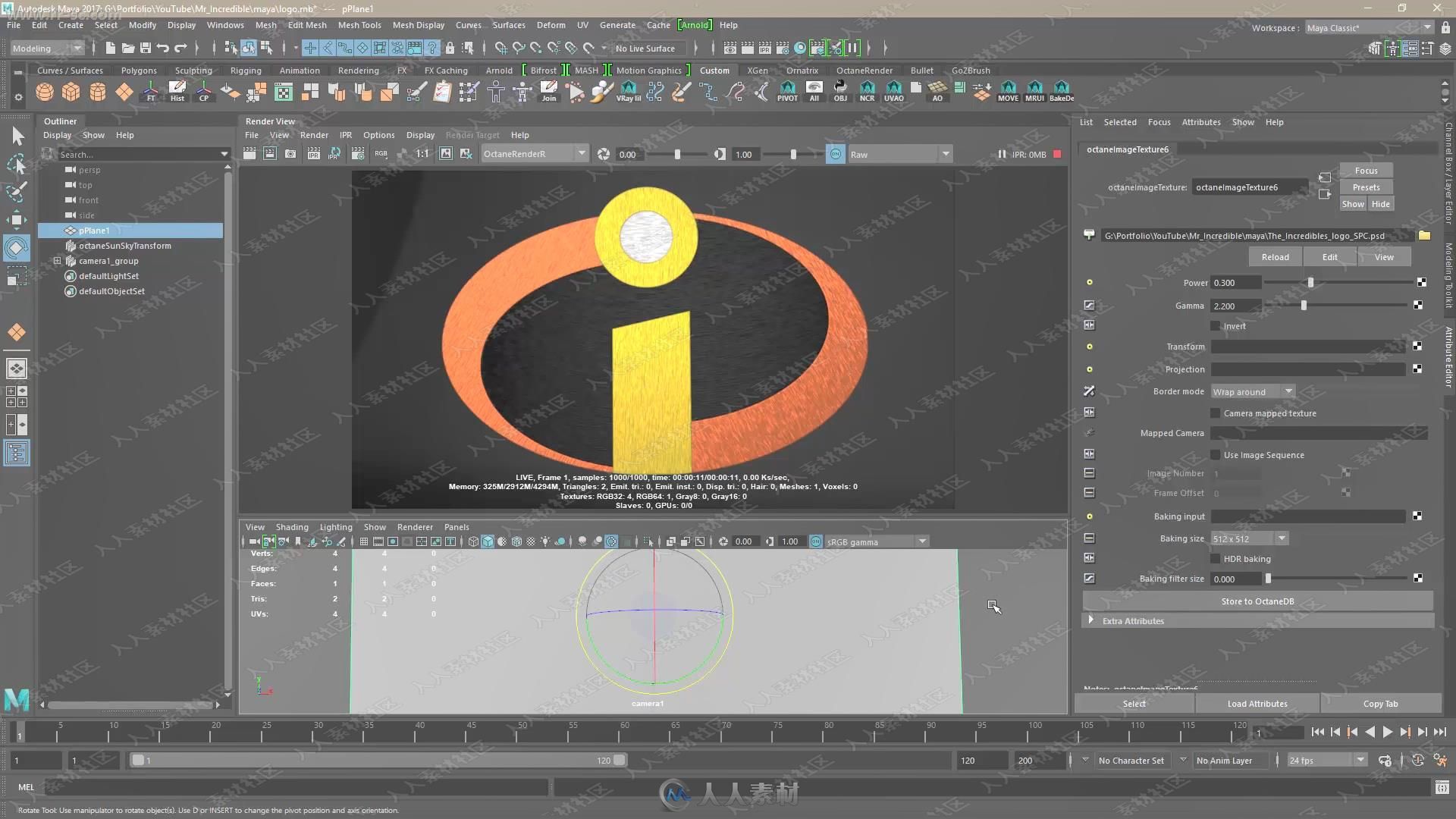
Task: Click the polygon cube shelf icon
Action: 71,93
